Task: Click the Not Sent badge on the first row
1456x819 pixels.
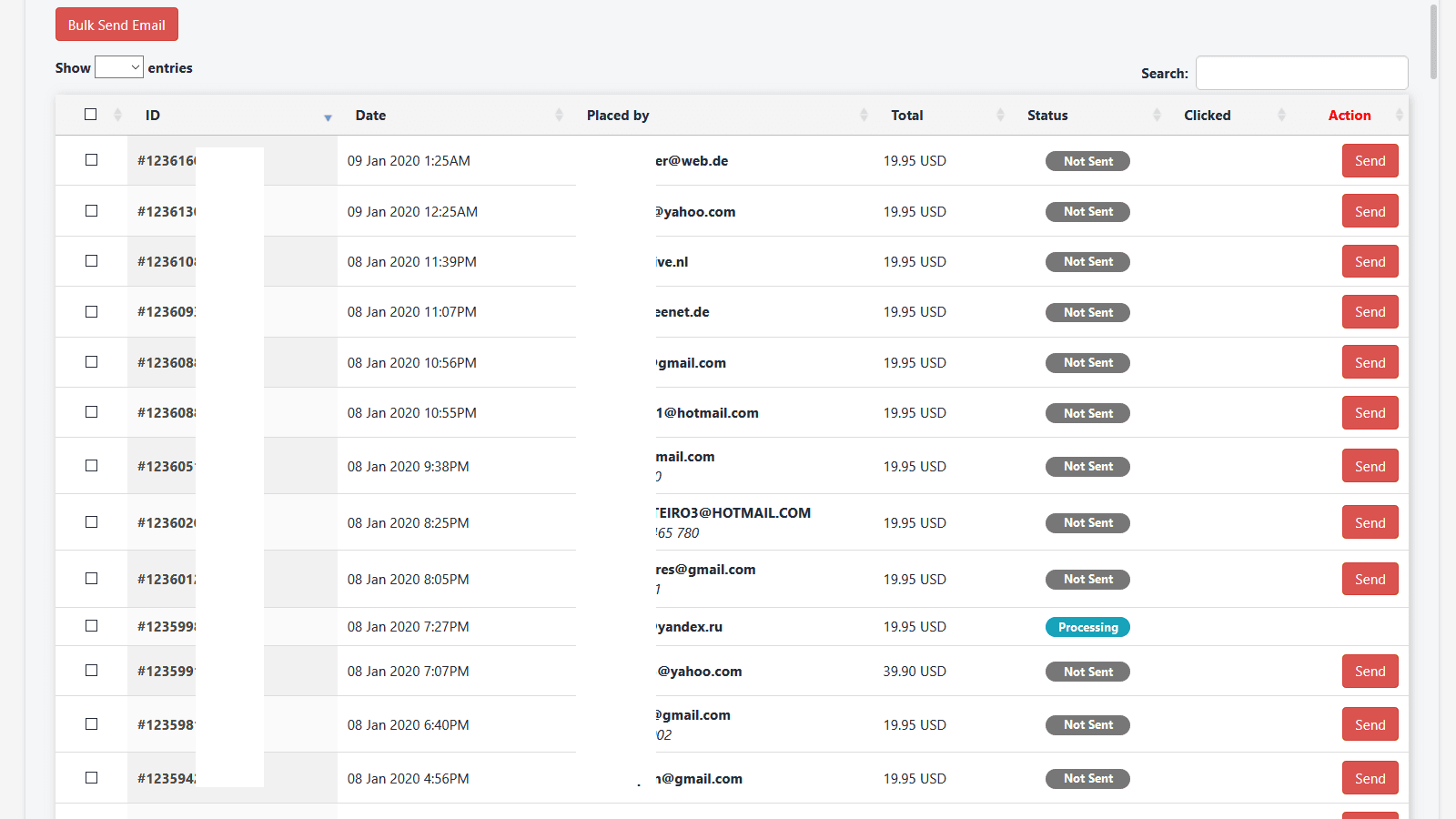Action: 1087,161
